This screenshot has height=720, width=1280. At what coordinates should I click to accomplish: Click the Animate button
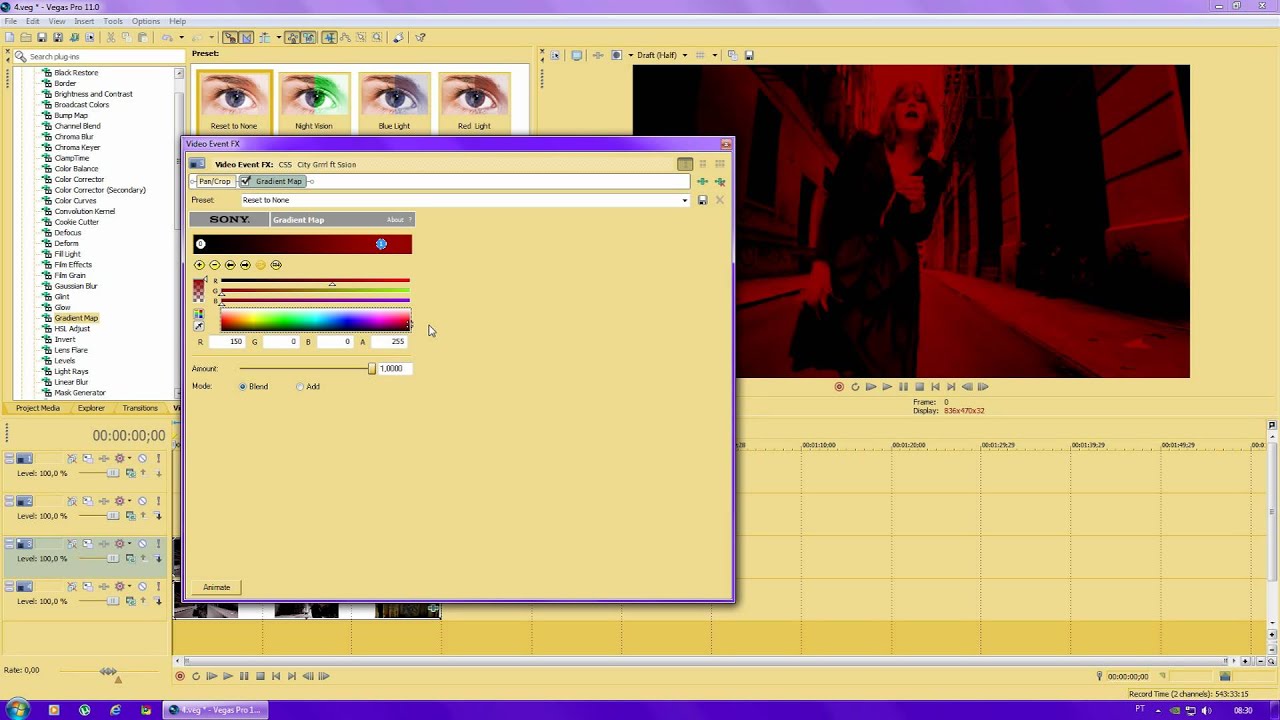[217, 588]
